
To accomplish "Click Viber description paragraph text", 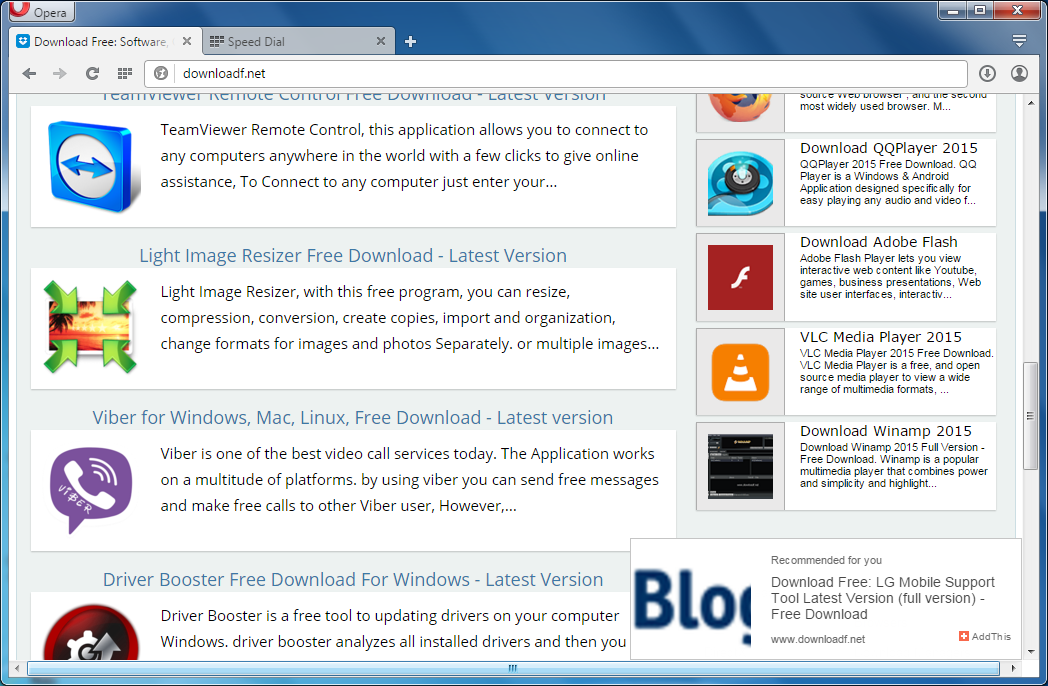I will pyautogui.click(x=409, y=479).
